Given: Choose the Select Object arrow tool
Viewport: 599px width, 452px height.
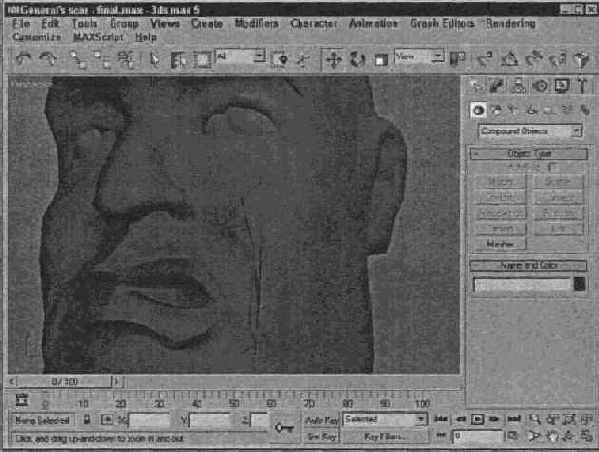Looking at the screenshot, I should (x=154, y=60).
